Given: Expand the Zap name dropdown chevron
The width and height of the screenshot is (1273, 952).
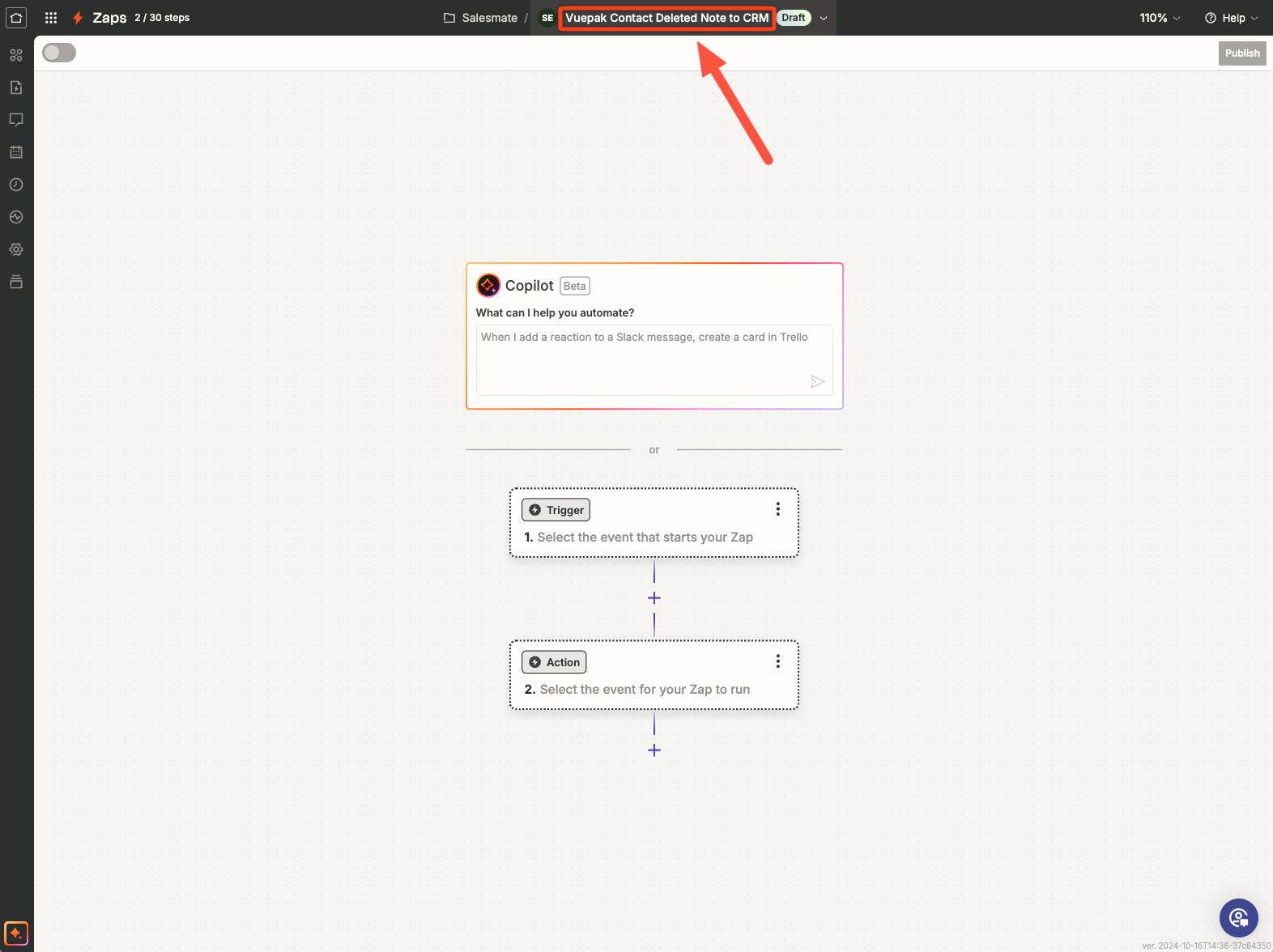Looking at the screenshot, I should point(824,18).
